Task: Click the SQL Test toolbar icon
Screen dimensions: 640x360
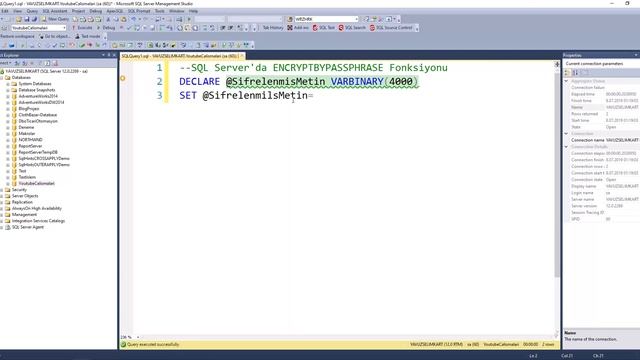Action: click(x=324, y=28)
